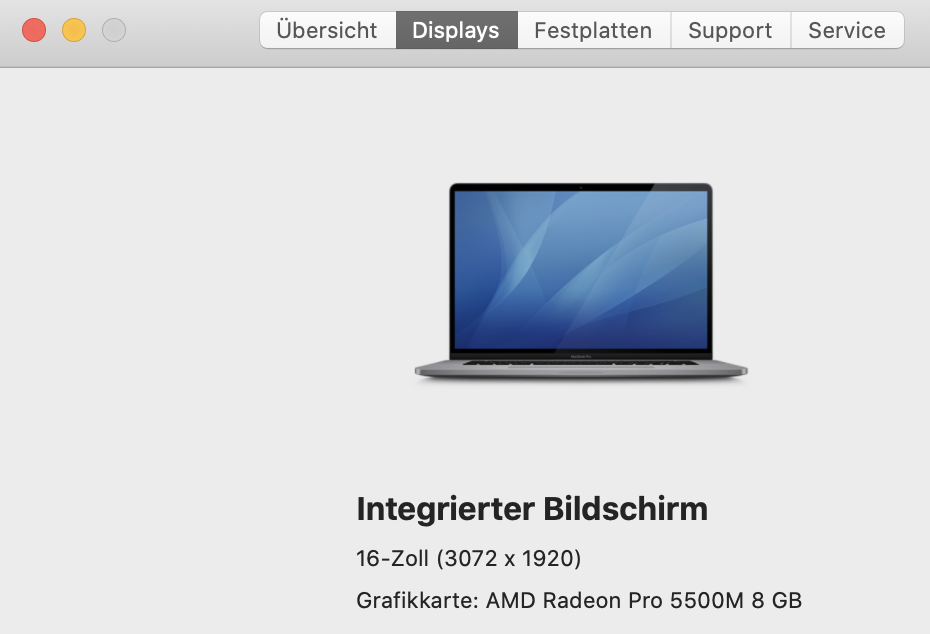Open the Festplatten tab

(x=594, y=30)
